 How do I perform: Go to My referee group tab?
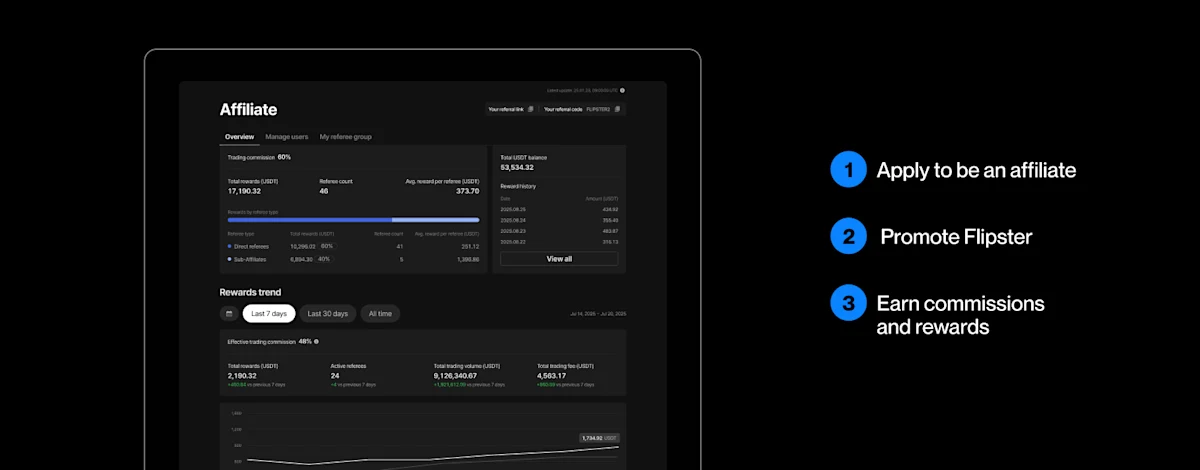click(x=345, y=137)
